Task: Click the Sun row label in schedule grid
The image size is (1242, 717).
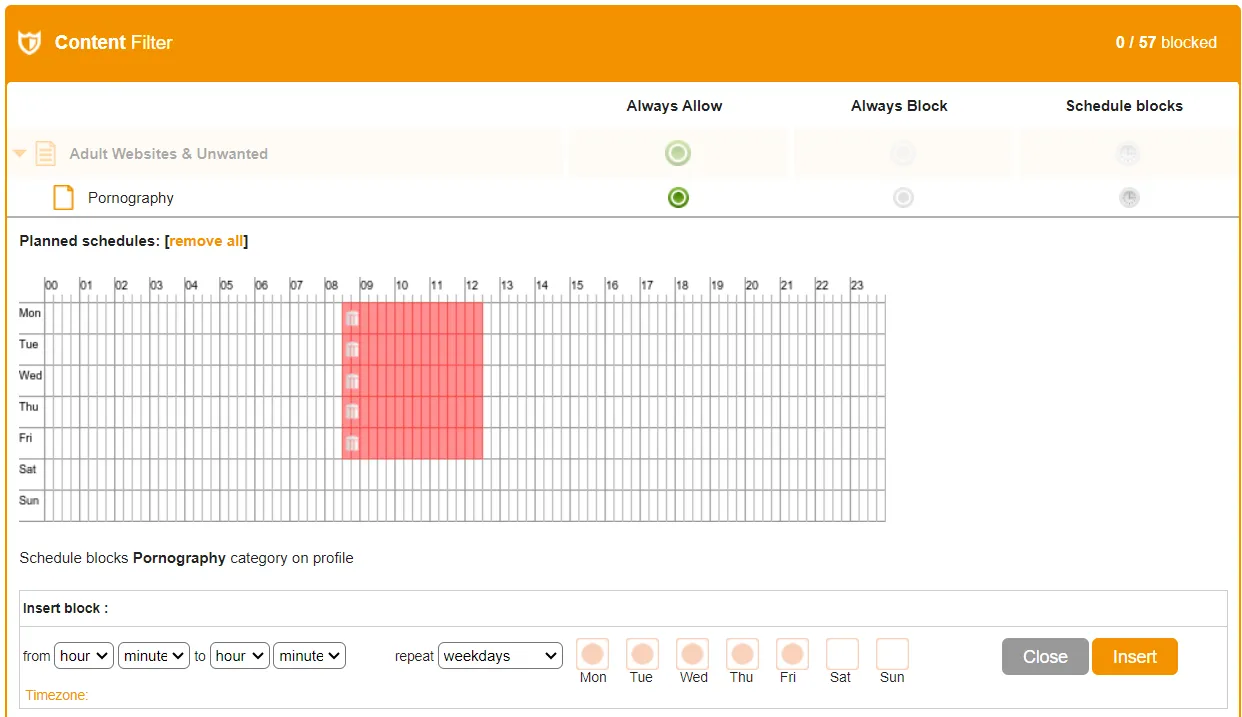Action: (29, 500)
